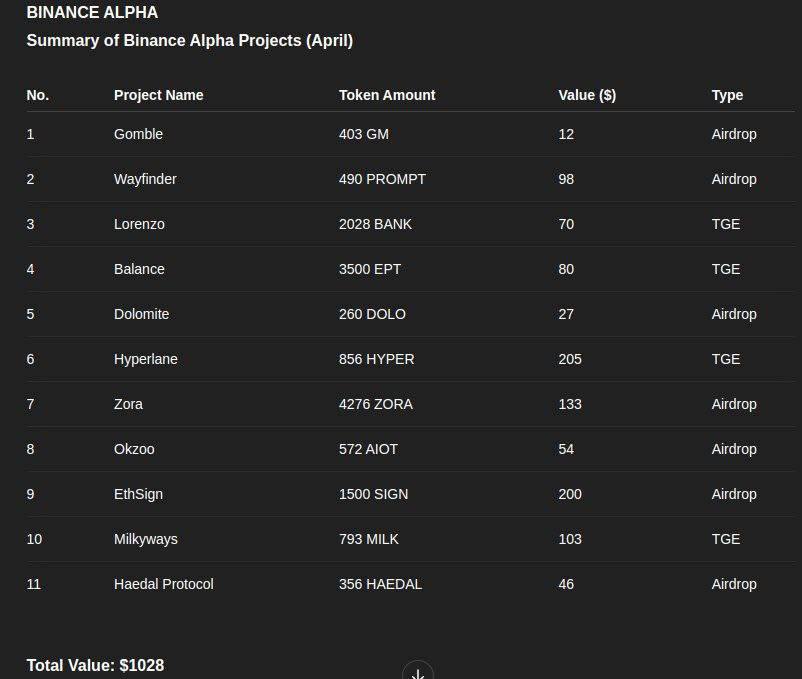Image resolution: width=802 pixels, height=679 pixels.
Task: Click the "4276 ZORA" token amount
Action: tap(375, 404)
